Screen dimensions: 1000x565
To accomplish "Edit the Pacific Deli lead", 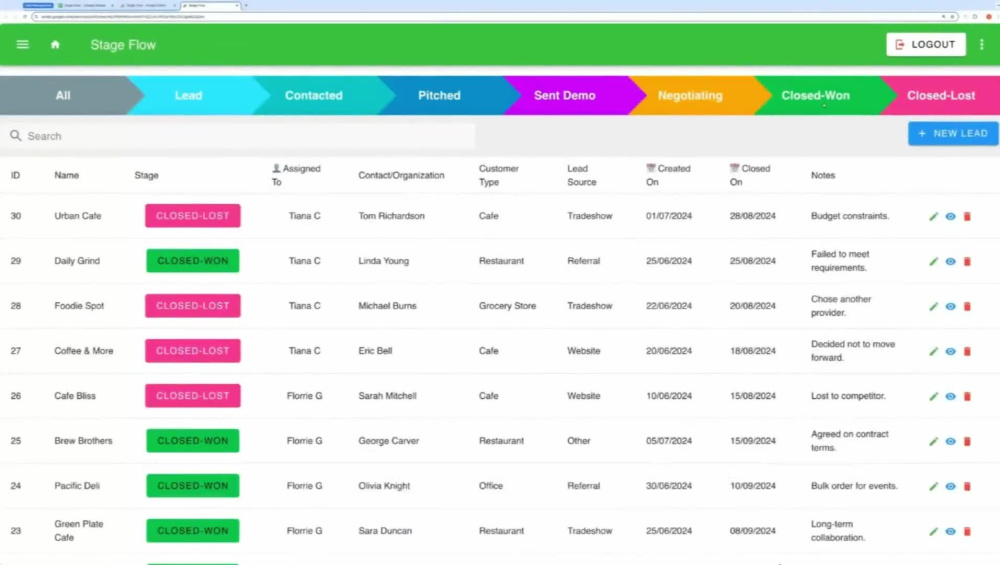I will point(934,487).
